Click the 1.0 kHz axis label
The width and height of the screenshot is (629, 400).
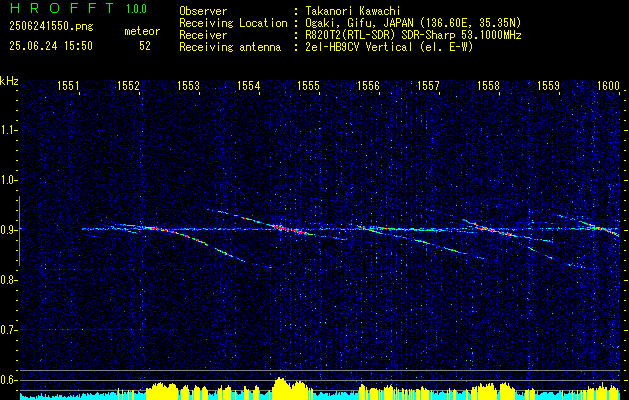(8, 180)
